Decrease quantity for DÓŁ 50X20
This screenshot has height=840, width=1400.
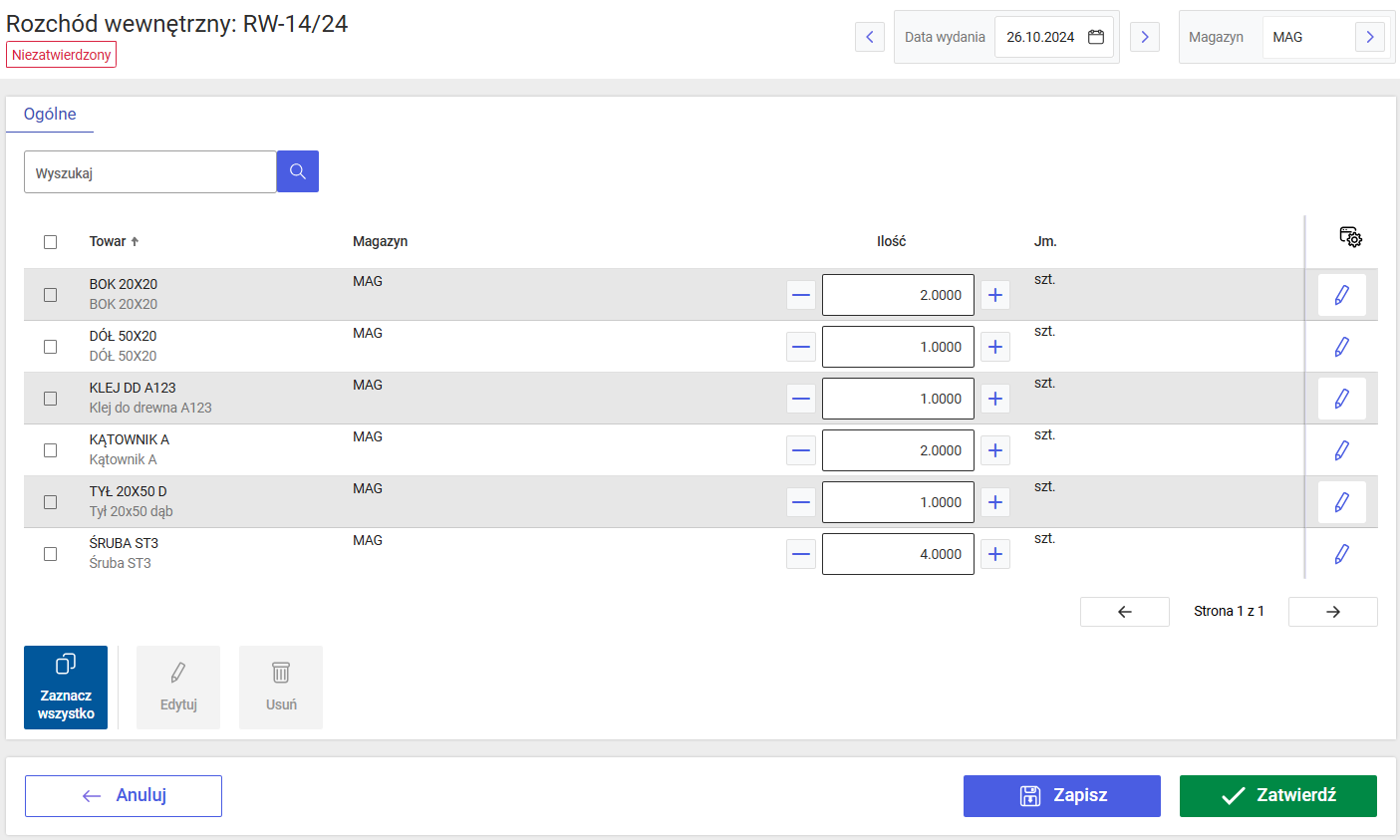pyautogui.click(x=801, y=347)
